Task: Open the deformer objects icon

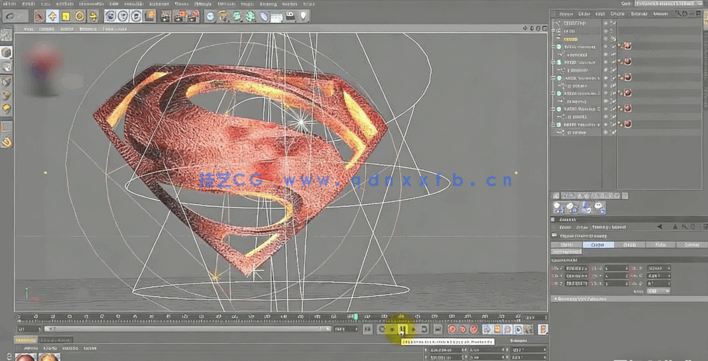Action: click(x=264, y=17)
